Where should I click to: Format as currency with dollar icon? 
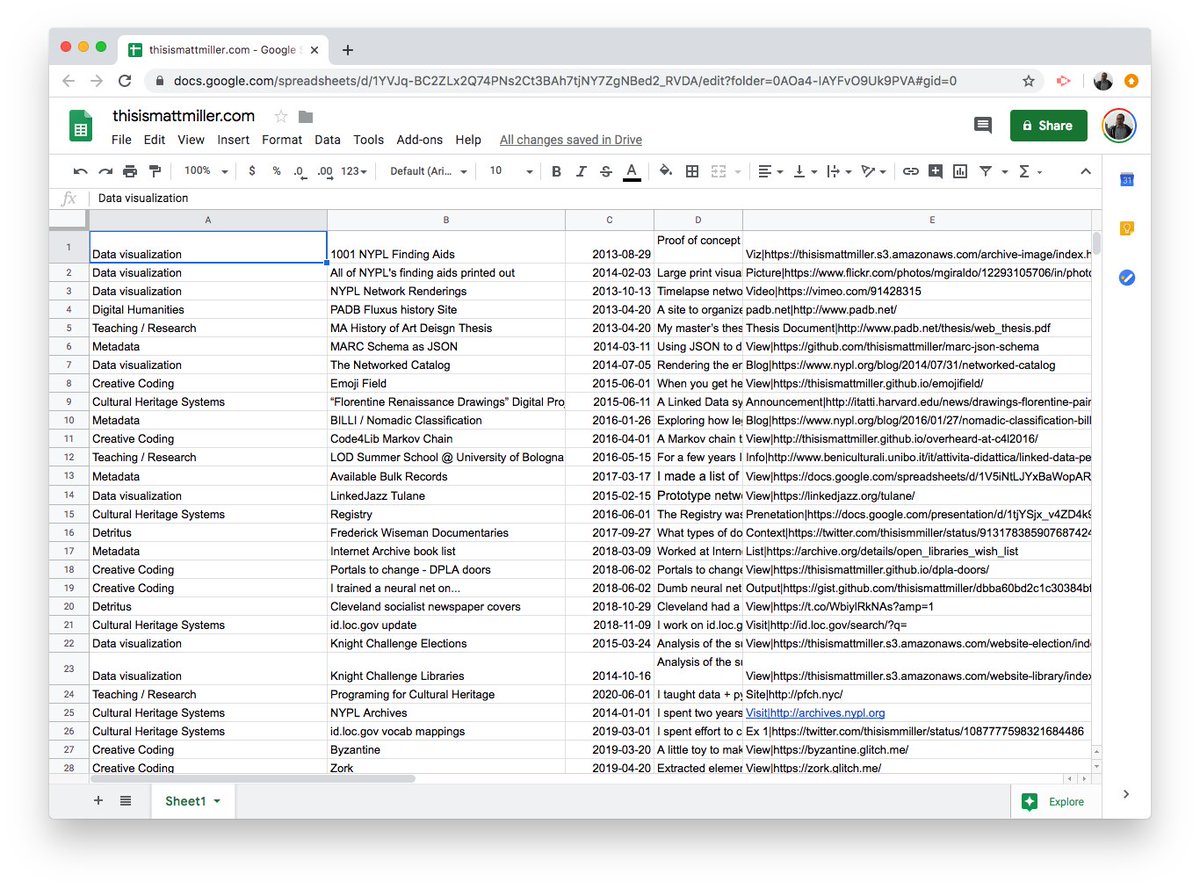pos(252,172)
